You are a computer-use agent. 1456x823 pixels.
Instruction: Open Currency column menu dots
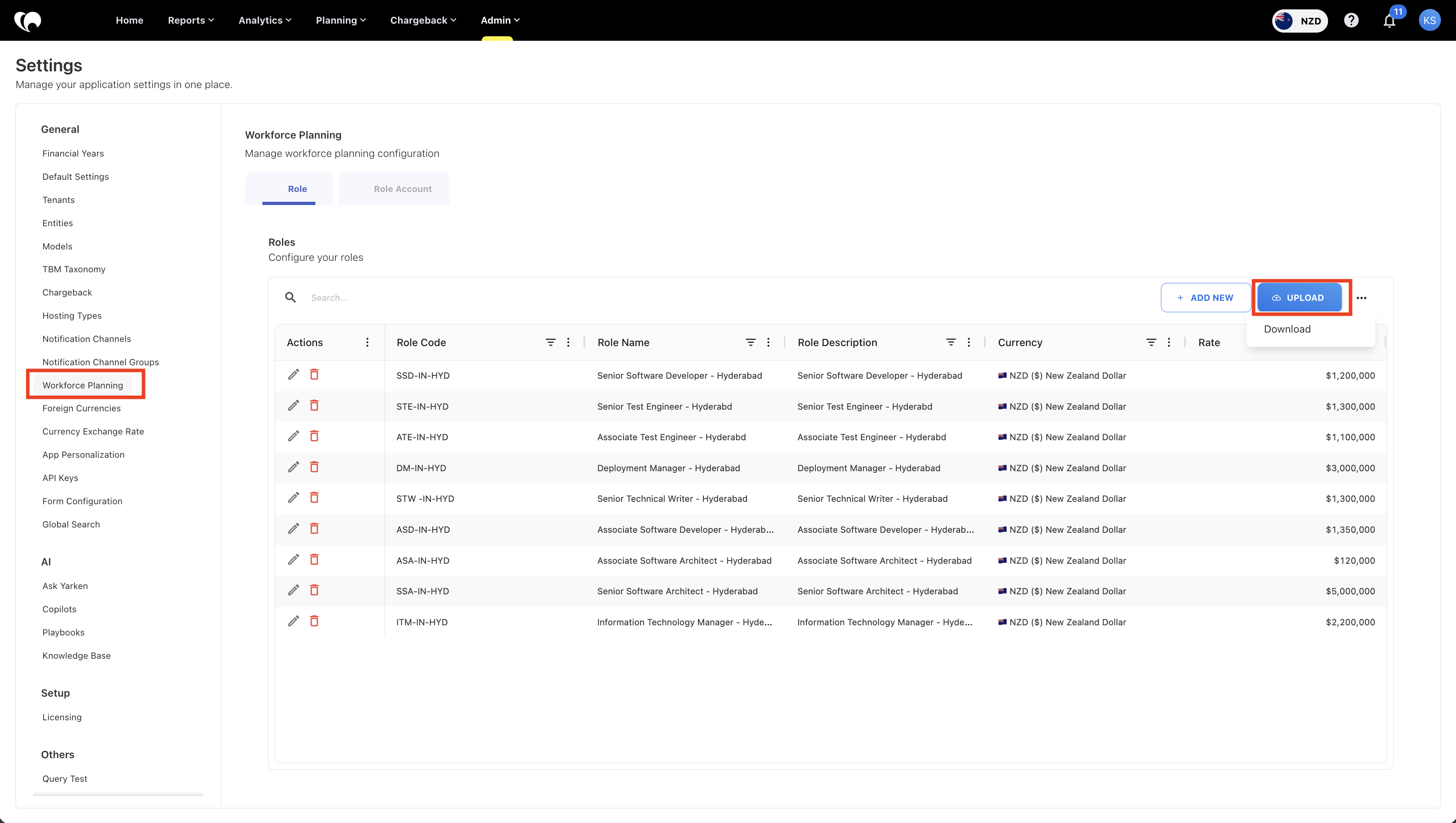(x=1169, y=342)
